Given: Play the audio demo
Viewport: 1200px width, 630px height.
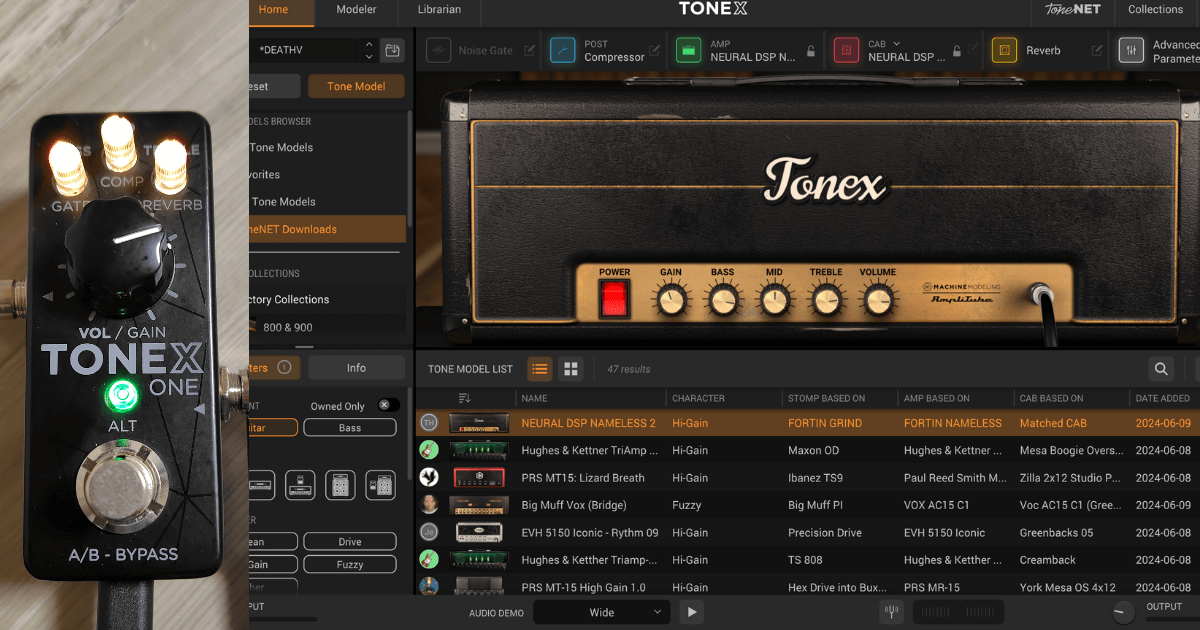Looking at the screenshot, I should pos(692,612).
